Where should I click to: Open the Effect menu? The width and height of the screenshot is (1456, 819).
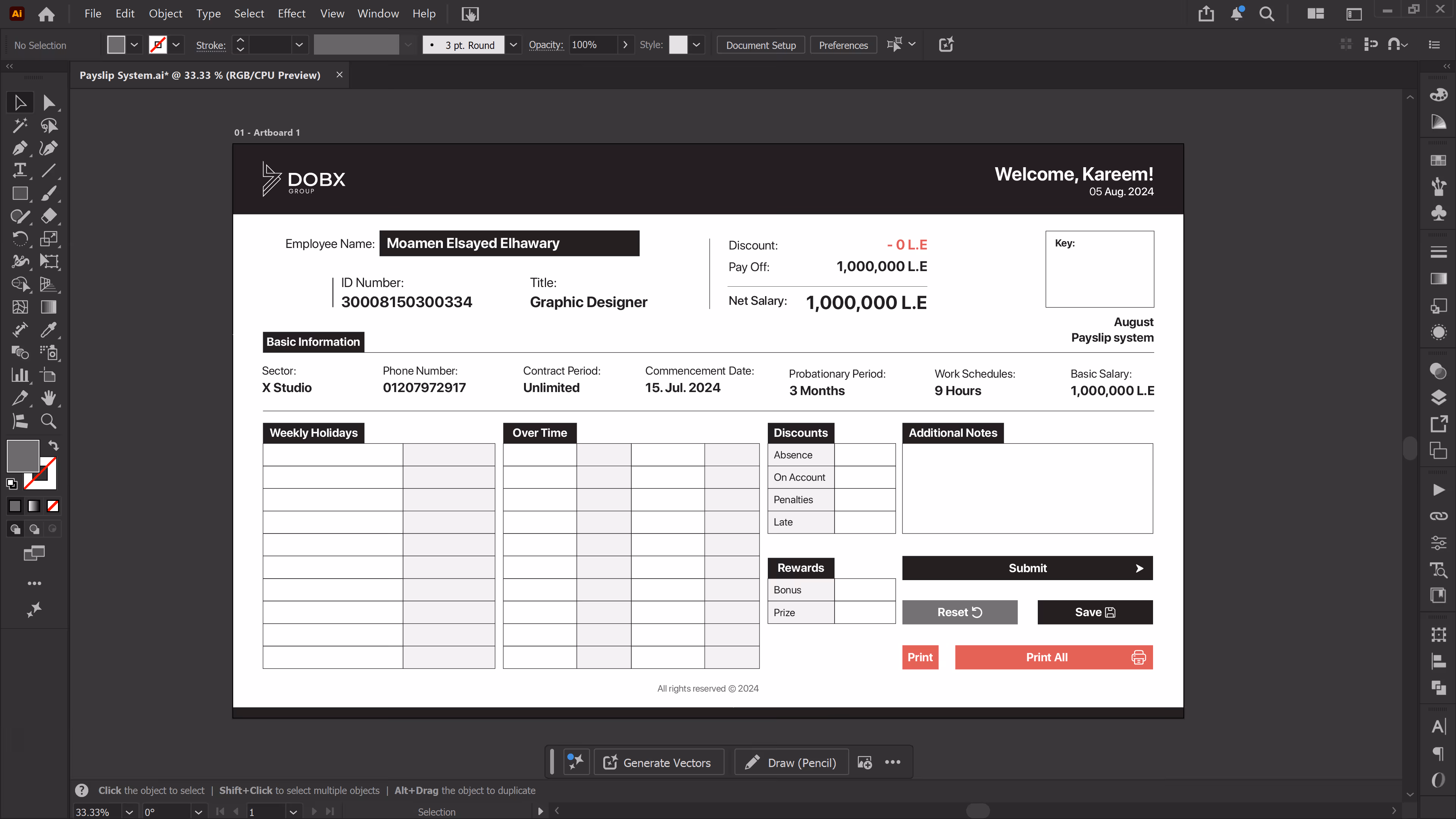click(291, 14)
